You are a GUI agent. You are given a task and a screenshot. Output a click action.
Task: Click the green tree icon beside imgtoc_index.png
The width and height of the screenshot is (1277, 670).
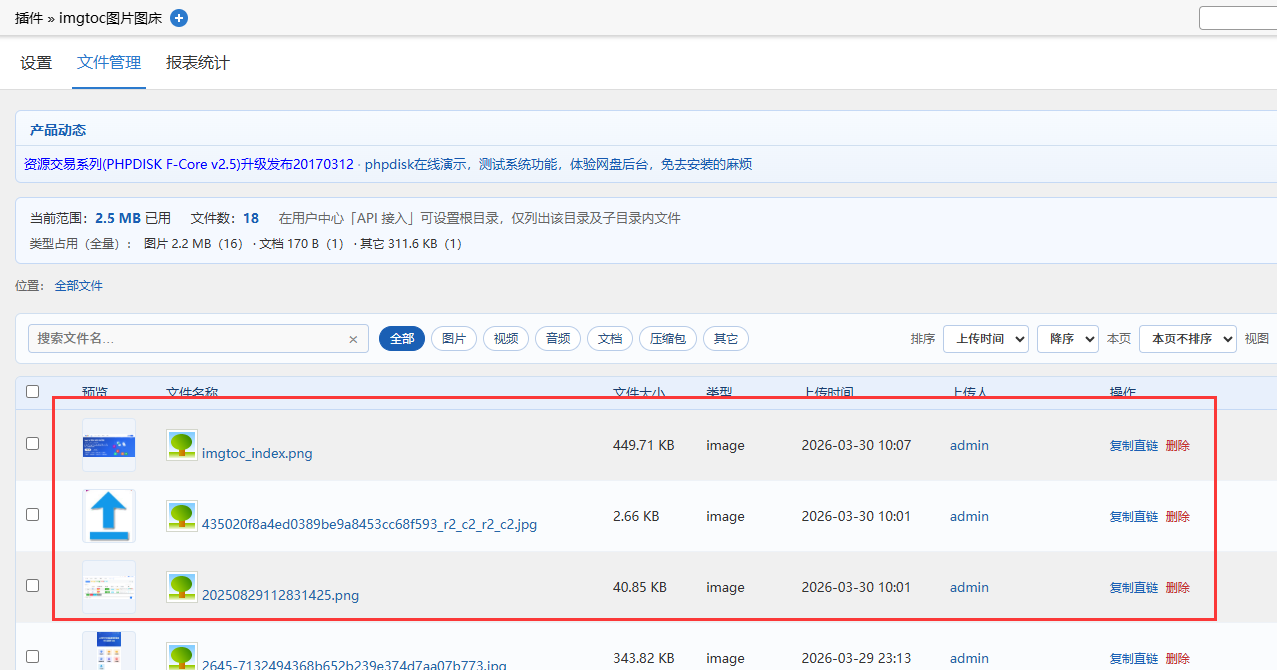tap(181, 444)
